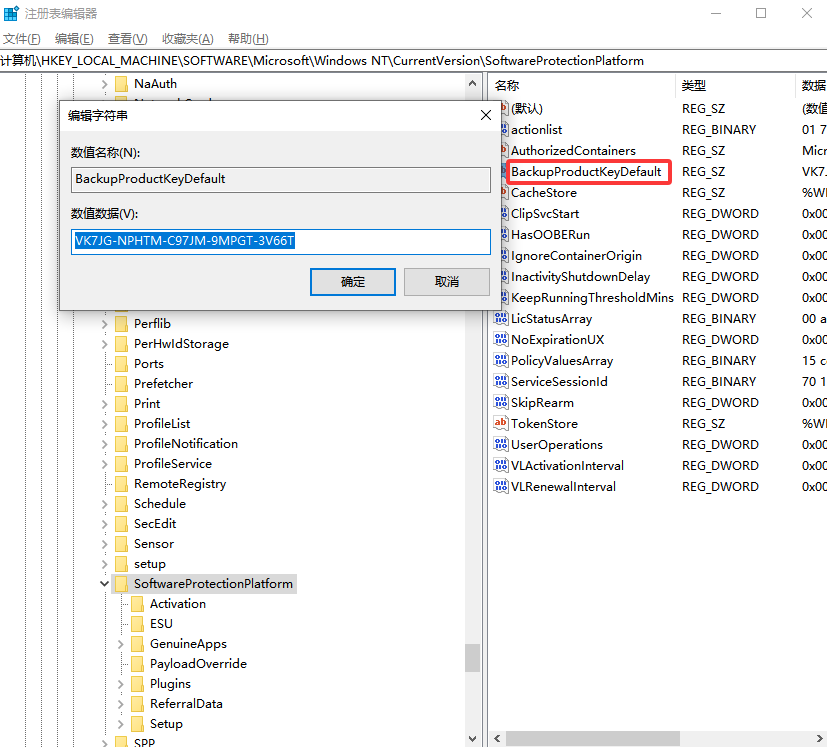
Task: Click the Registry Editor app icon in title bar
Action: (11, 13)
